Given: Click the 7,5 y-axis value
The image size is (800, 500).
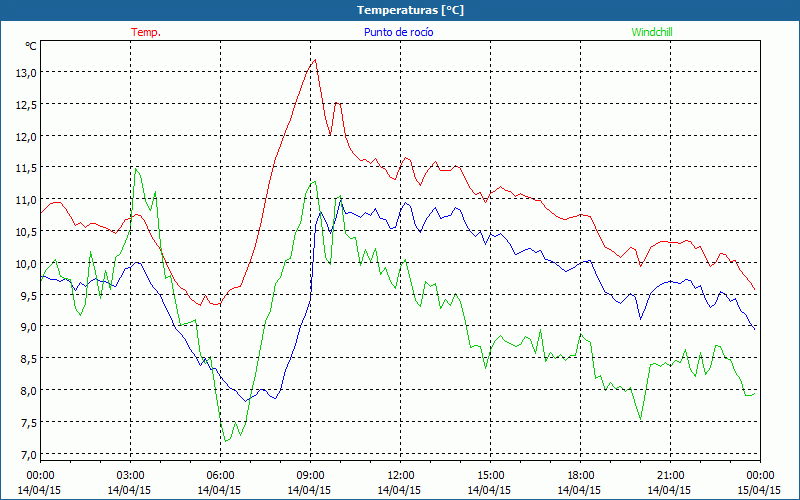Looking at the screenshot, I should (29, 422).
